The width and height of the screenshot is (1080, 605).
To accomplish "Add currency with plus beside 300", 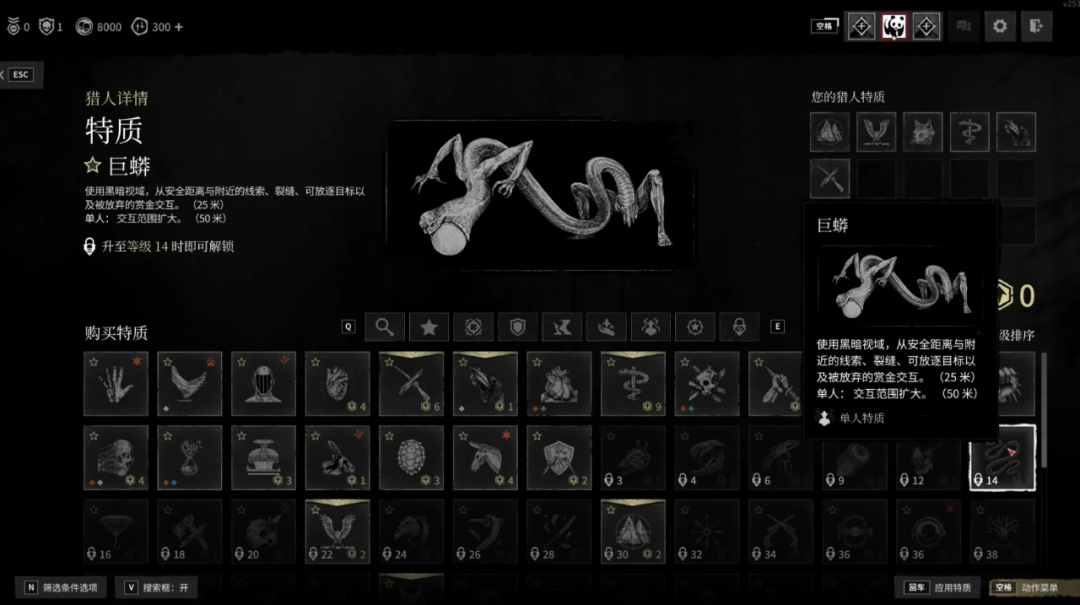I will click(178, 27).
